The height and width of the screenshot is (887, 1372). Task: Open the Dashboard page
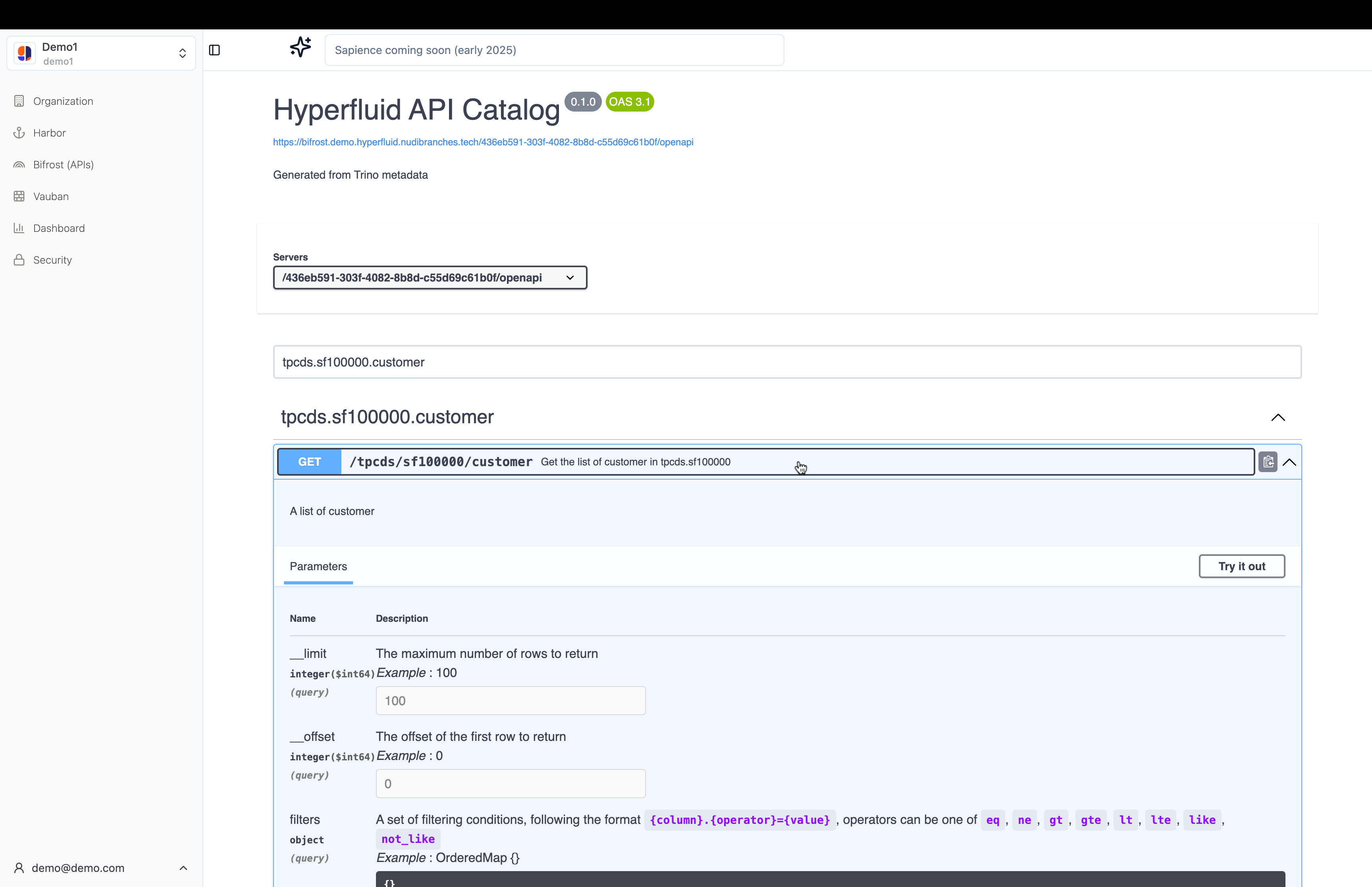[59, 228]
